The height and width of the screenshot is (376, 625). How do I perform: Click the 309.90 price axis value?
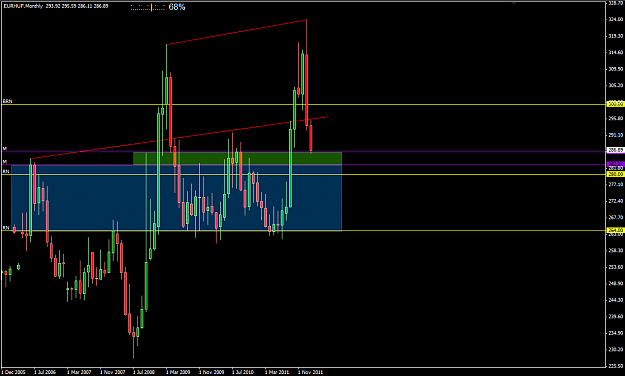pos(615,69)
